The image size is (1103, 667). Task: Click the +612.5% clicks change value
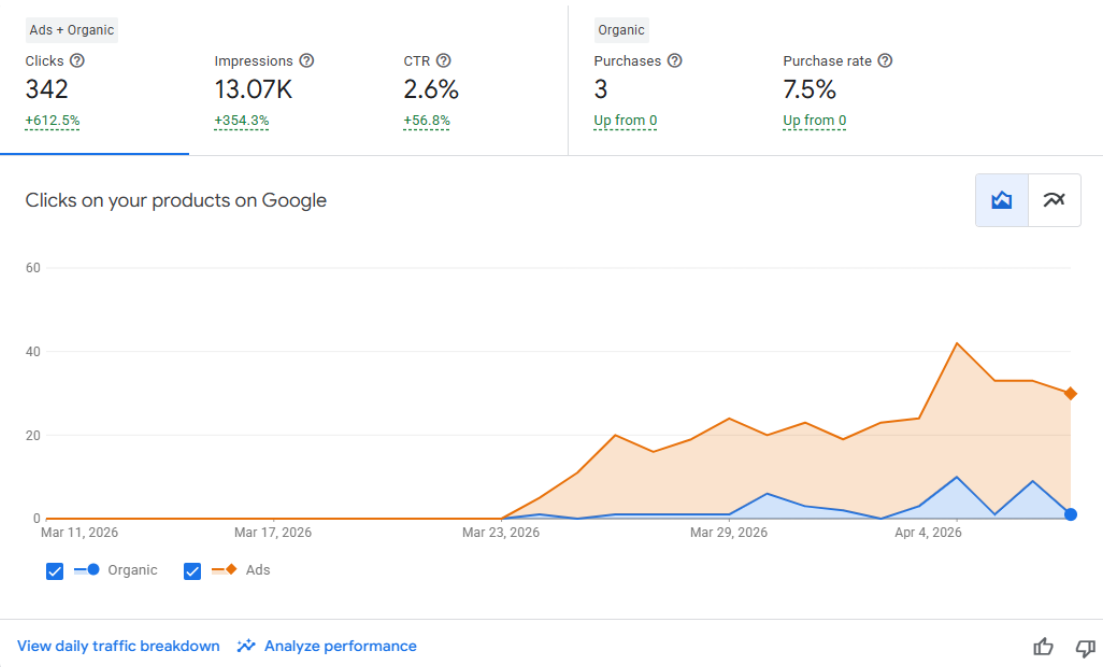[53, 120]
